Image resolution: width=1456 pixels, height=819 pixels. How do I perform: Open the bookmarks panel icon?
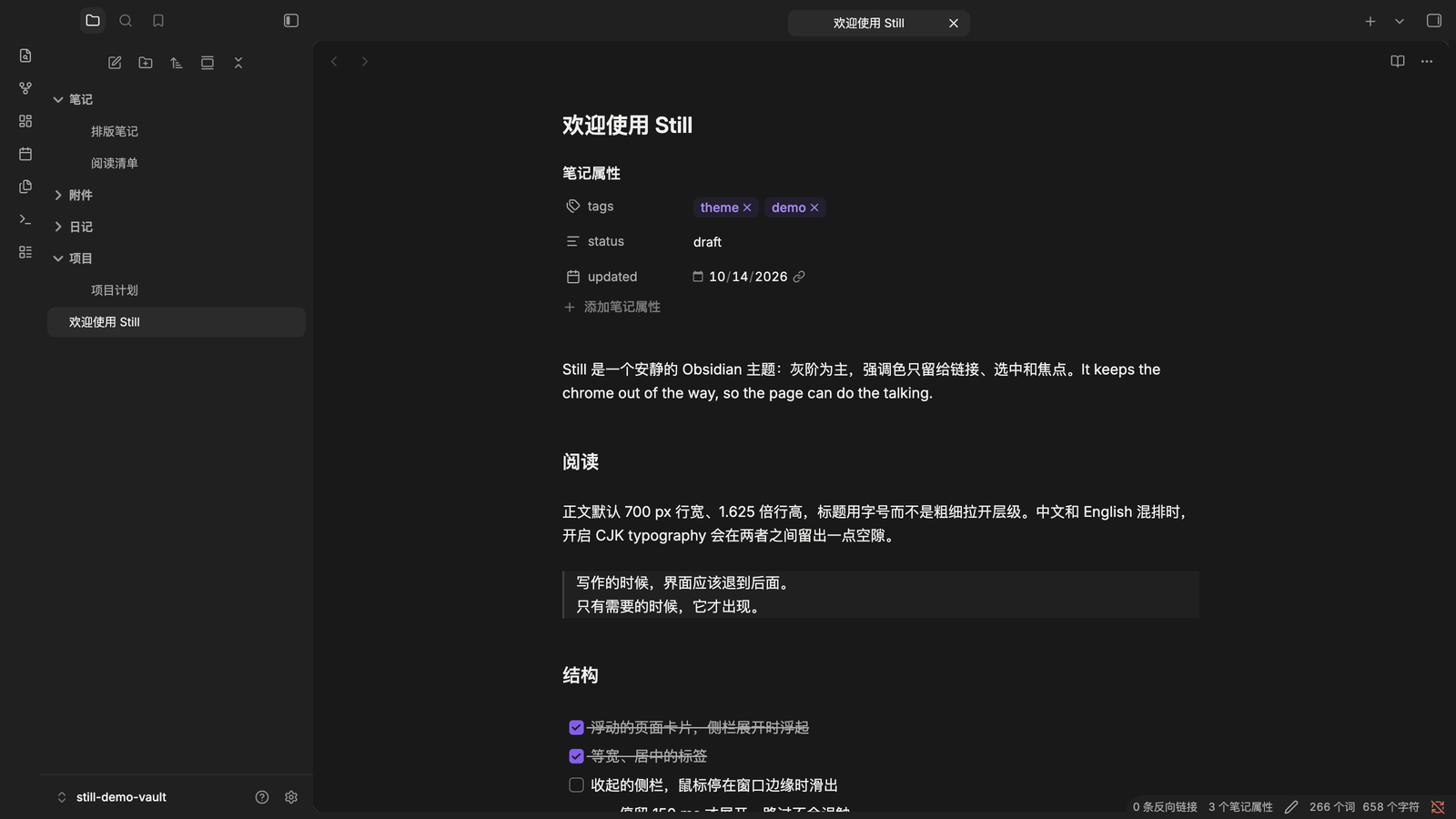point(158,20)
